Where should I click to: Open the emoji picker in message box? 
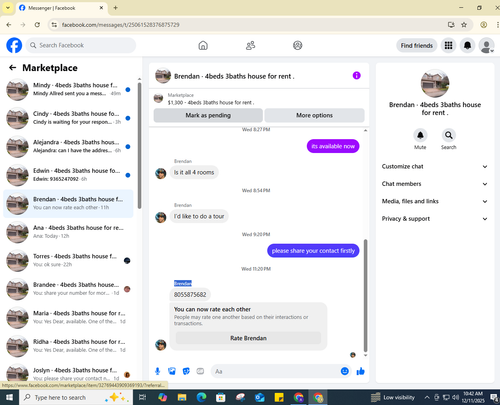[x=345, y=371]
